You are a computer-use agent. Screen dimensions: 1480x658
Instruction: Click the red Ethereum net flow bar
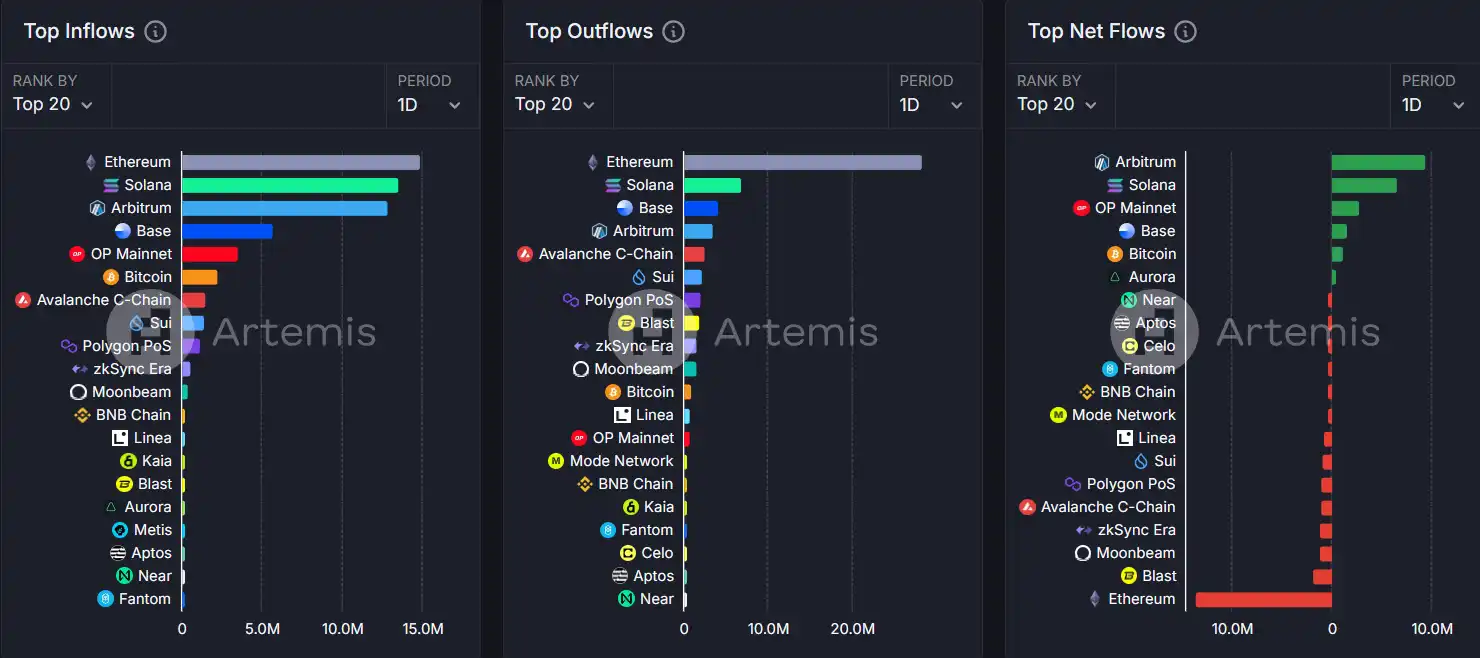[1263, 599]
